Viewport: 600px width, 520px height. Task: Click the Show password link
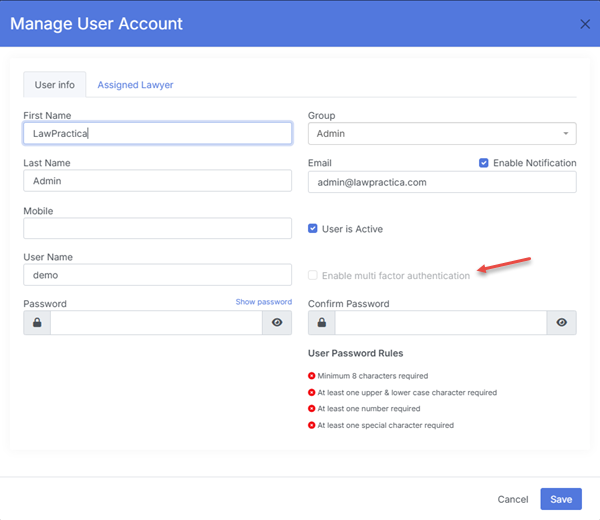[263, 302]
